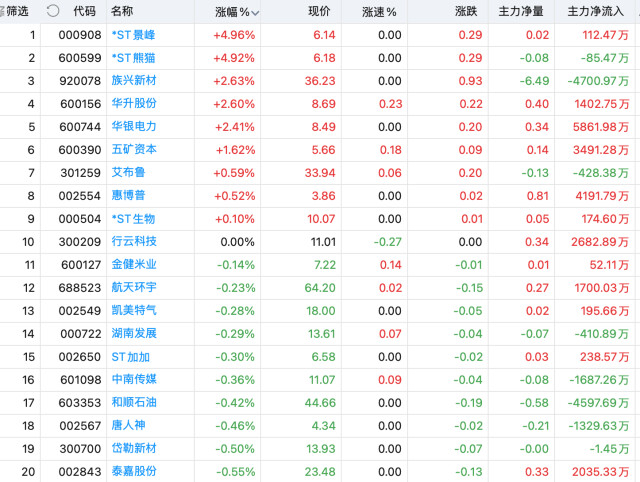Open 航天环宇 stock details
This screenshot has height=482, width=640.
click(134, 287)
